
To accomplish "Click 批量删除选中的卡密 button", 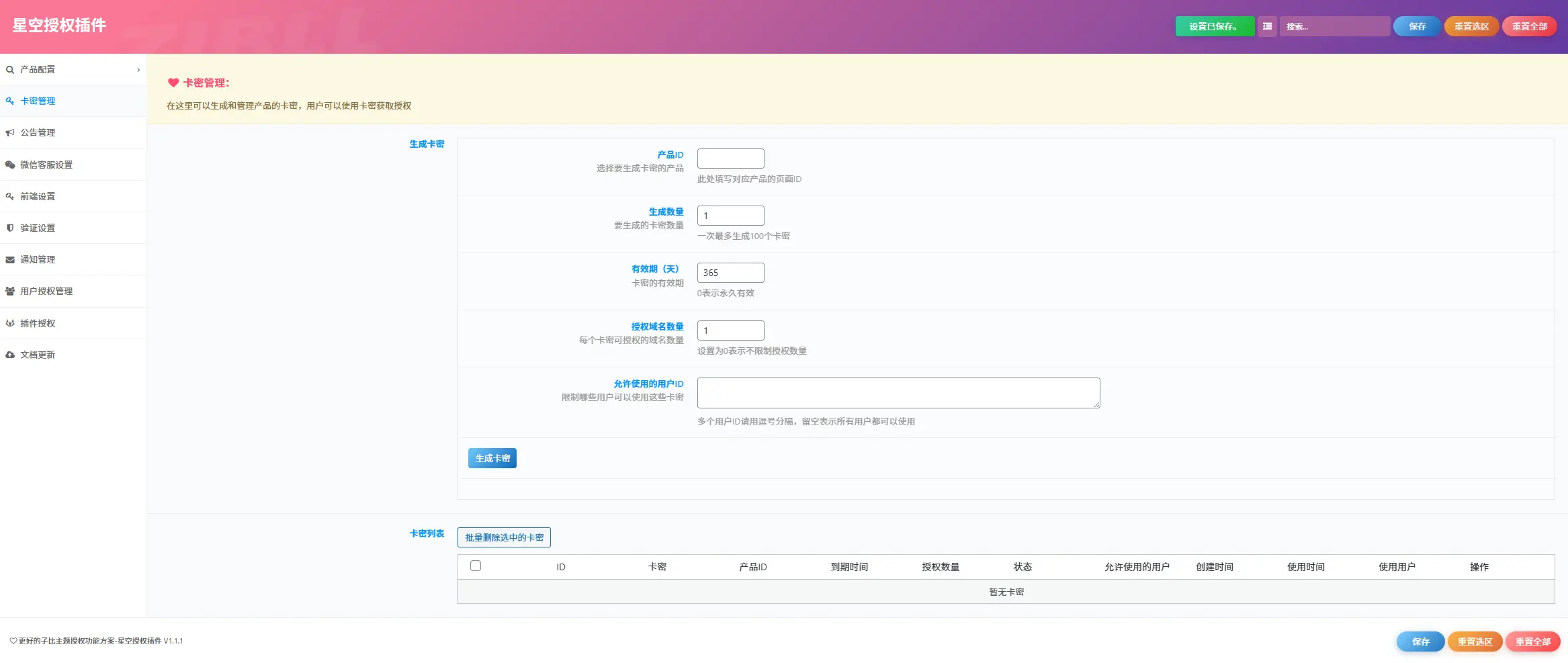I will (504, 537).
